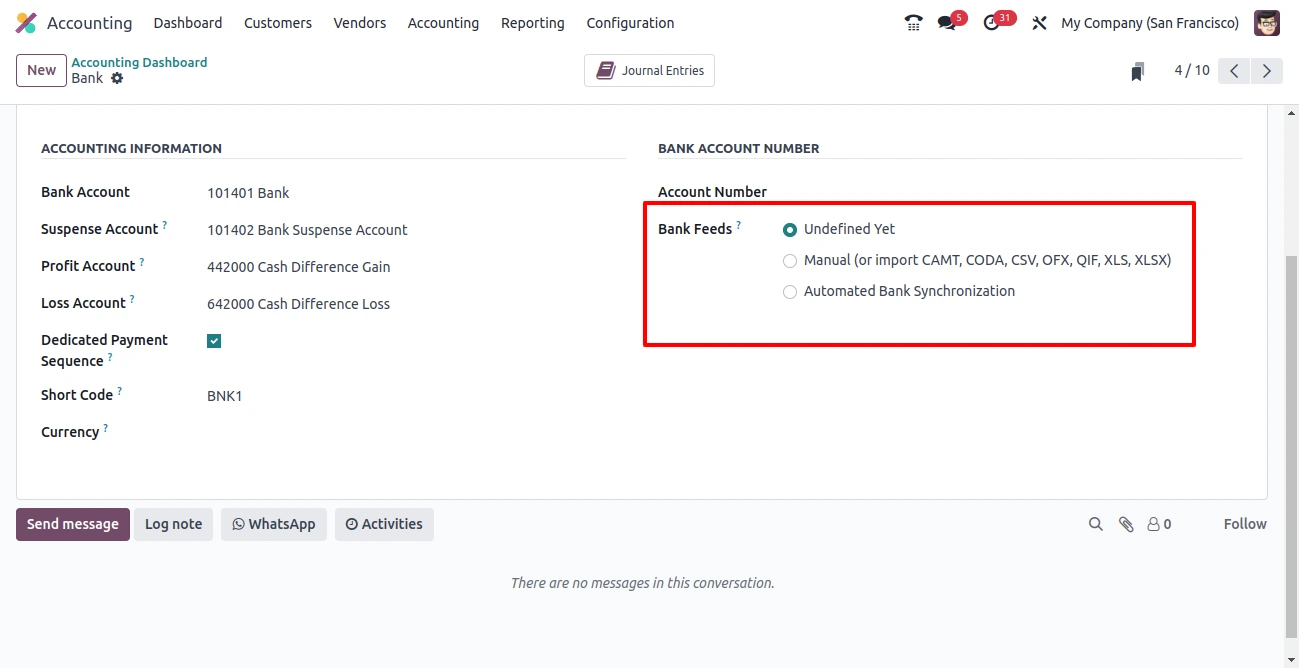Open the Customers menu

(x=278, y=23)
